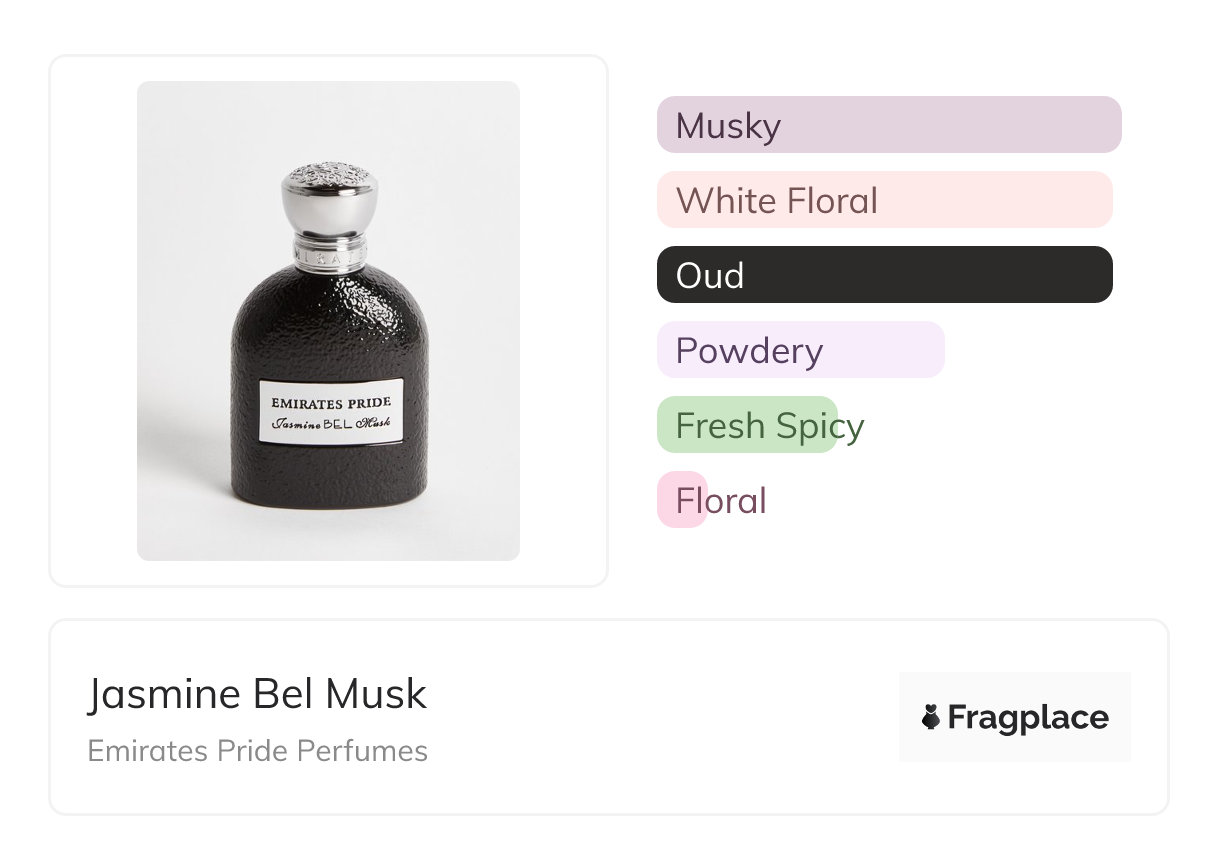
Task: Click the Jasmine Bel Musk product title
Action: click(x=257, y=694)
